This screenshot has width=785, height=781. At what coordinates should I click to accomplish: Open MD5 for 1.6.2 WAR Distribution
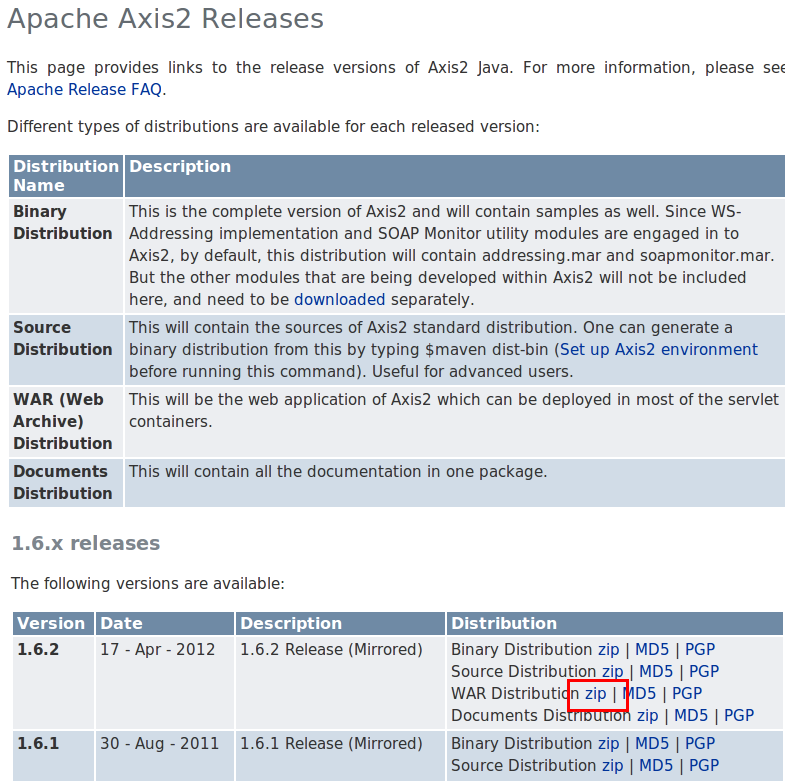639,693
